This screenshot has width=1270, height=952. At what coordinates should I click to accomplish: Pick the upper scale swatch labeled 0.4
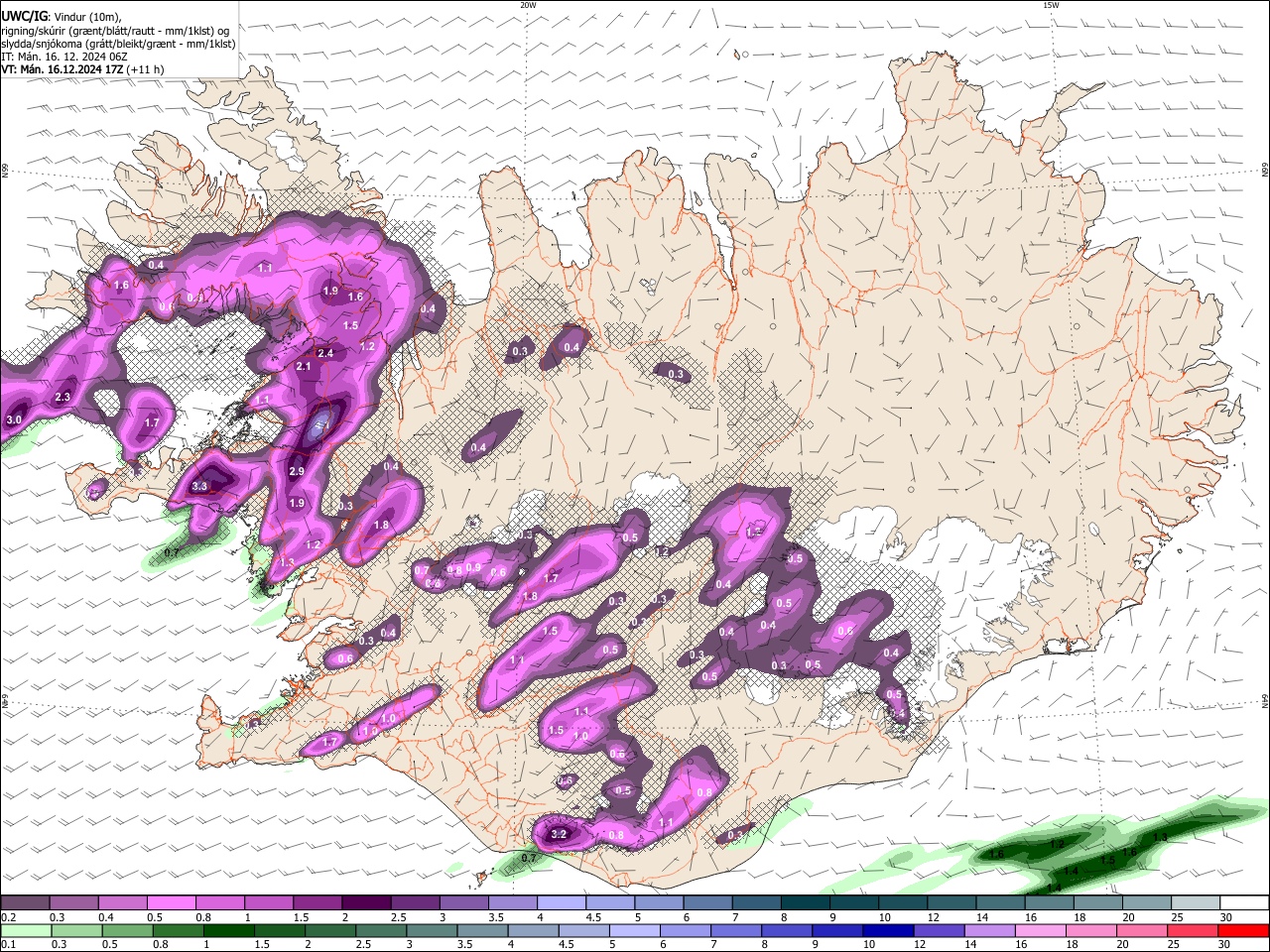(122, 903)
